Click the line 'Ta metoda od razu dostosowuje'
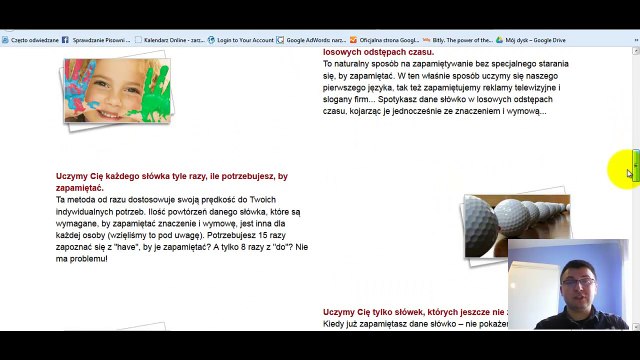640x360 pixels. pos(166,200)
